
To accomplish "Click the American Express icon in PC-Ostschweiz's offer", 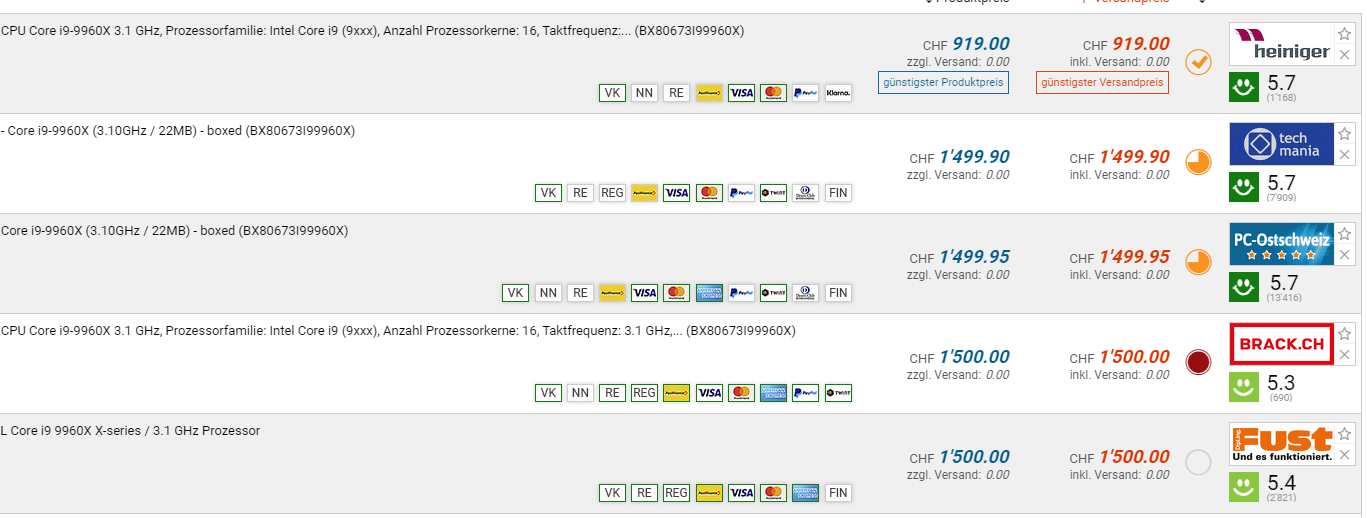I will (x=709, y=293).
